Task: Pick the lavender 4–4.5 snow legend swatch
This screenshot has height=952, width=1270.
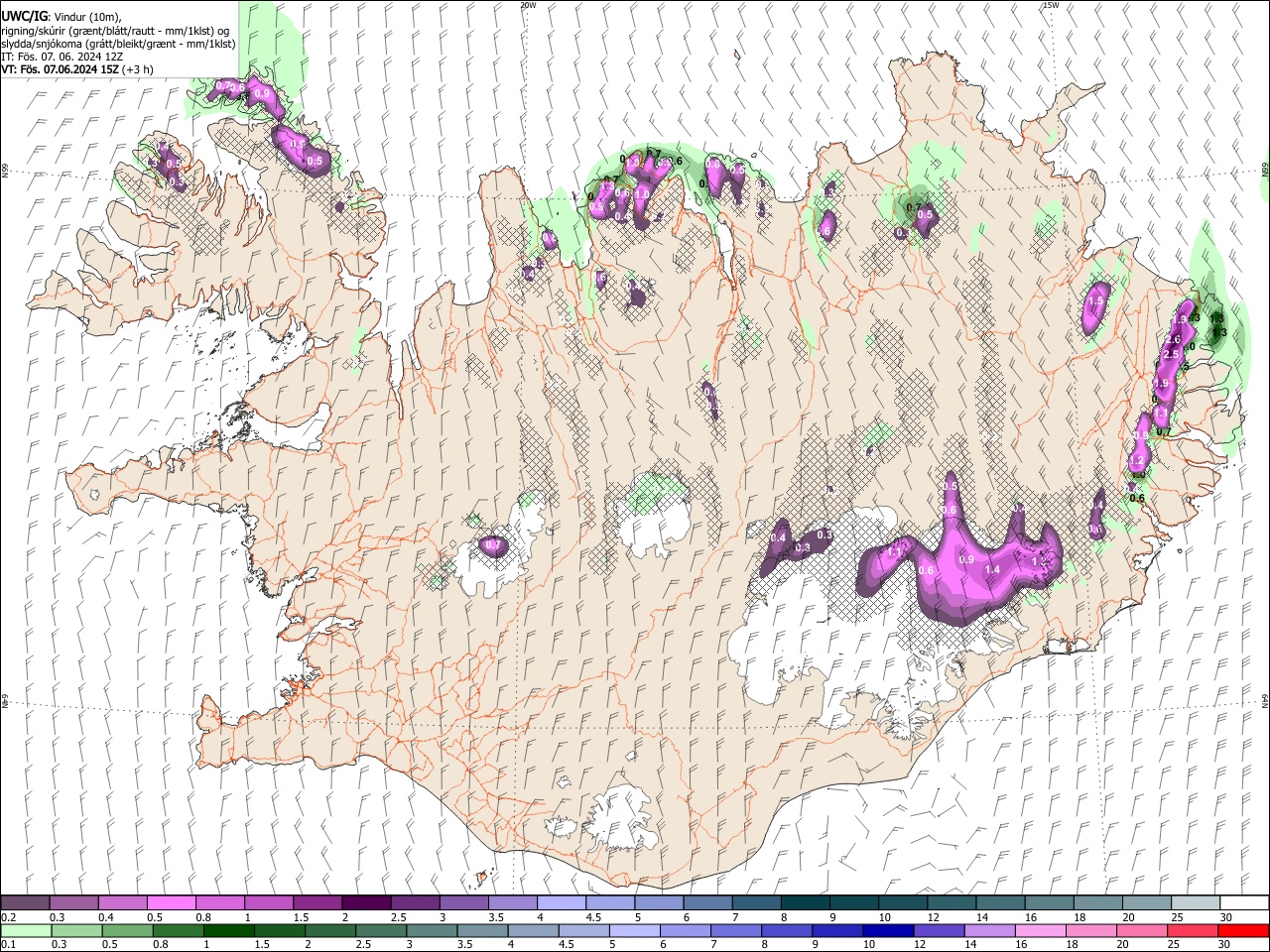Action: (562, 903)
